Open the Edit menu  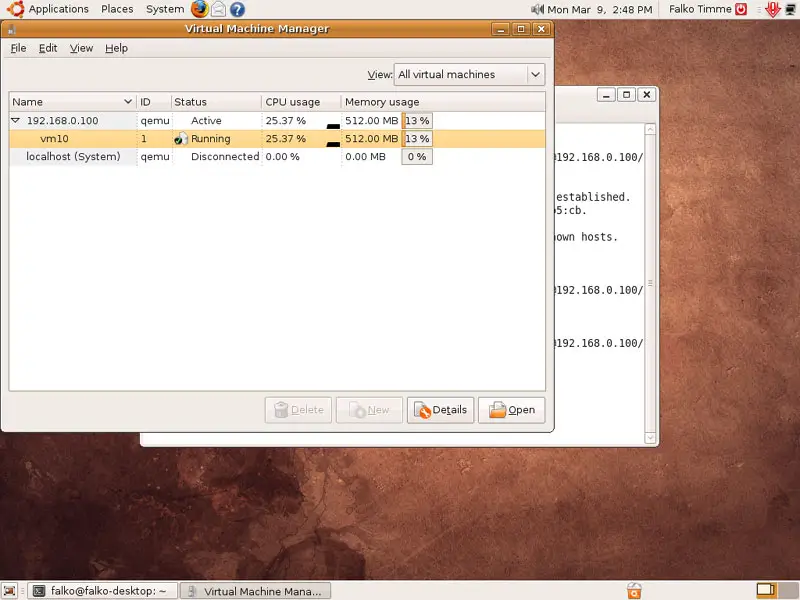(48, 48)
